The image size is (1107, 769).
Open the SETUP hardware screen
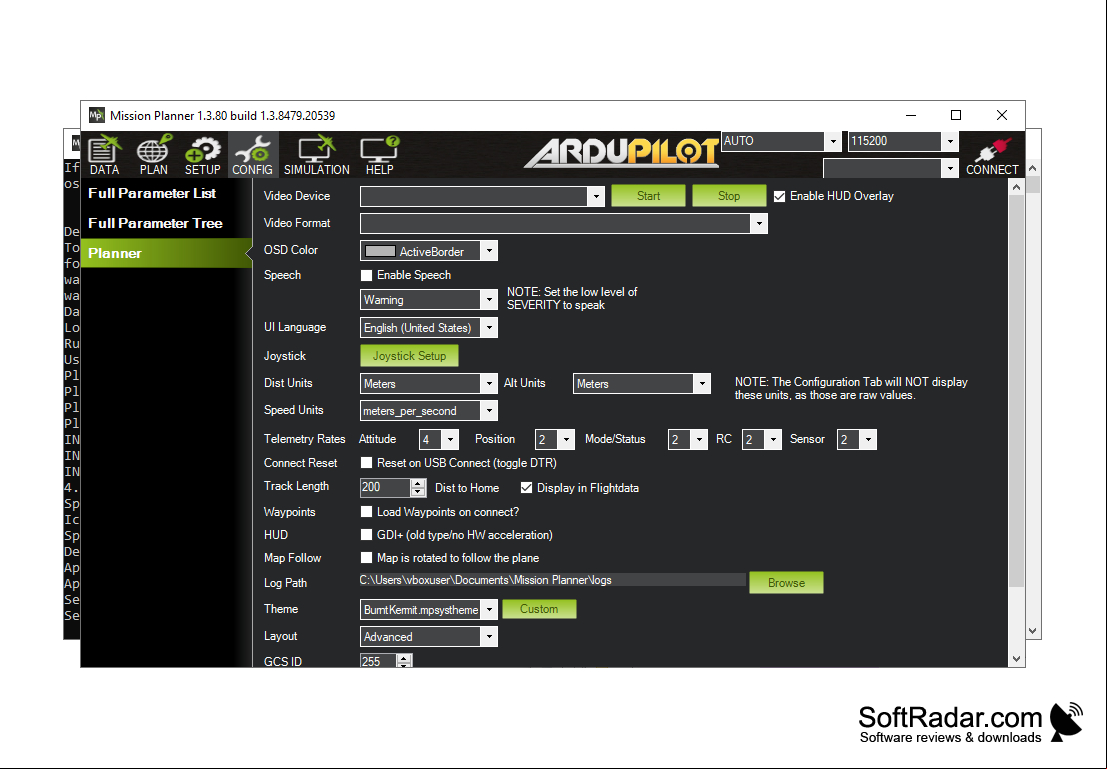pos(203,155)
